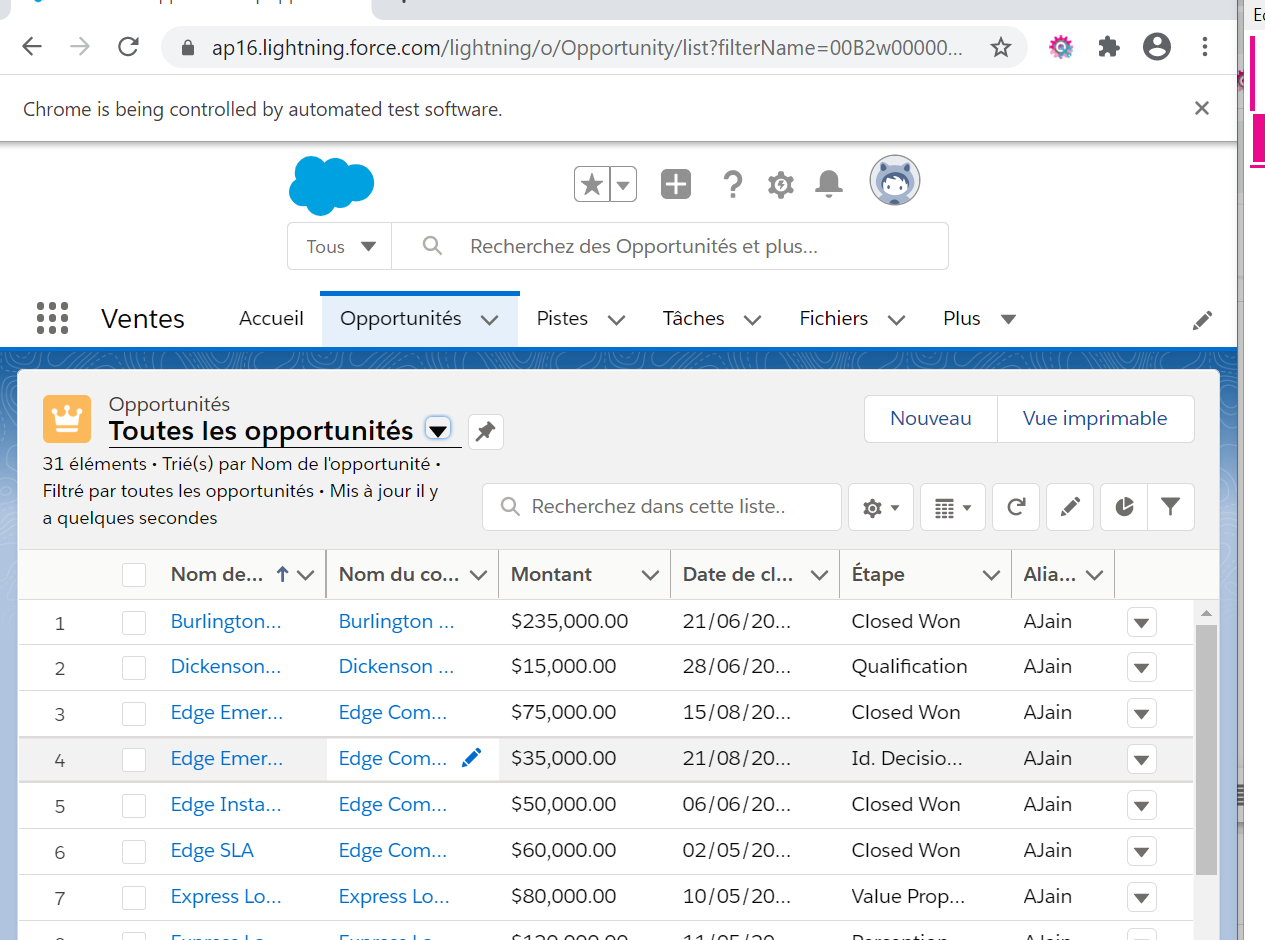This screenshot has width=1265, height=940.
Task: Select the Dickenson row checkbox
Action: click(134, 668)
